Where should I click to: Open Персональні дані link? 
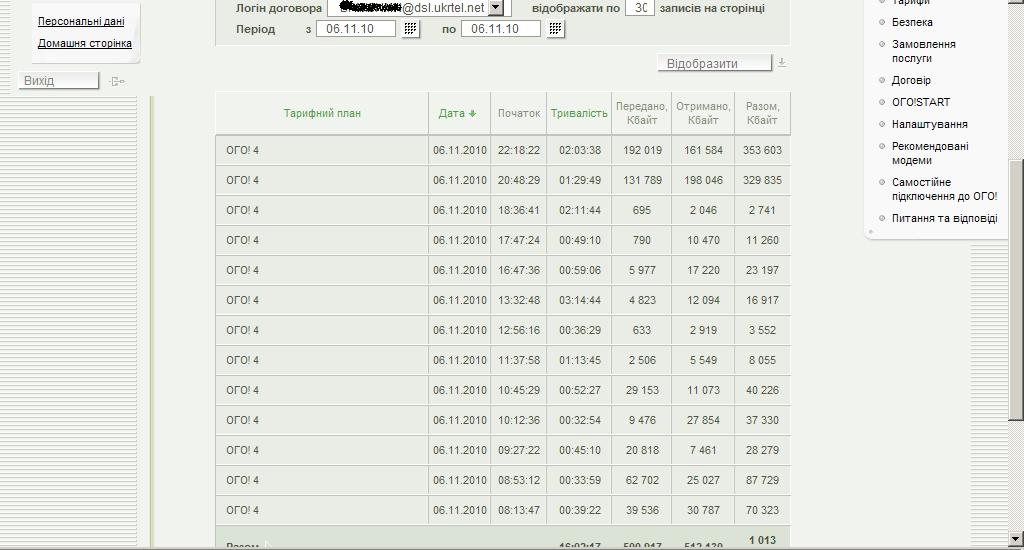pyautogui.click(x=81, y=21)
